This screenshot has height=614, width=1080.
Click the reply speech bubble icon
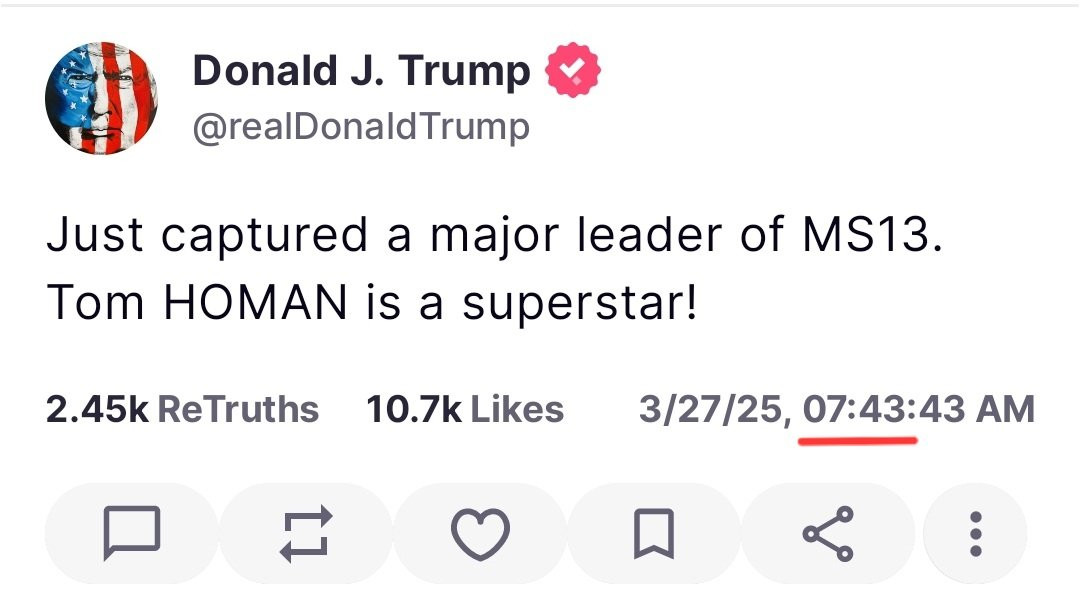pyautogui.click(x=131, y=532)
